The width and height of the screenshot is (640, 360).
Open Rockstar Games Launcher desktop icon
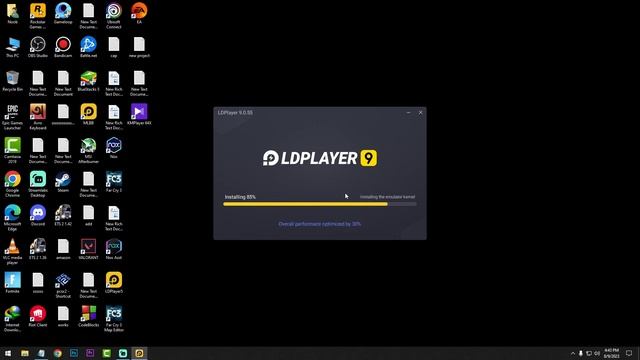38,16
